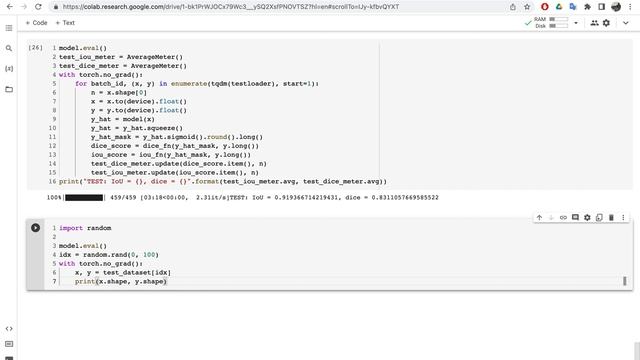Run the import random code cell
This screenshot has width=640, height=360.
coord(36,228)
